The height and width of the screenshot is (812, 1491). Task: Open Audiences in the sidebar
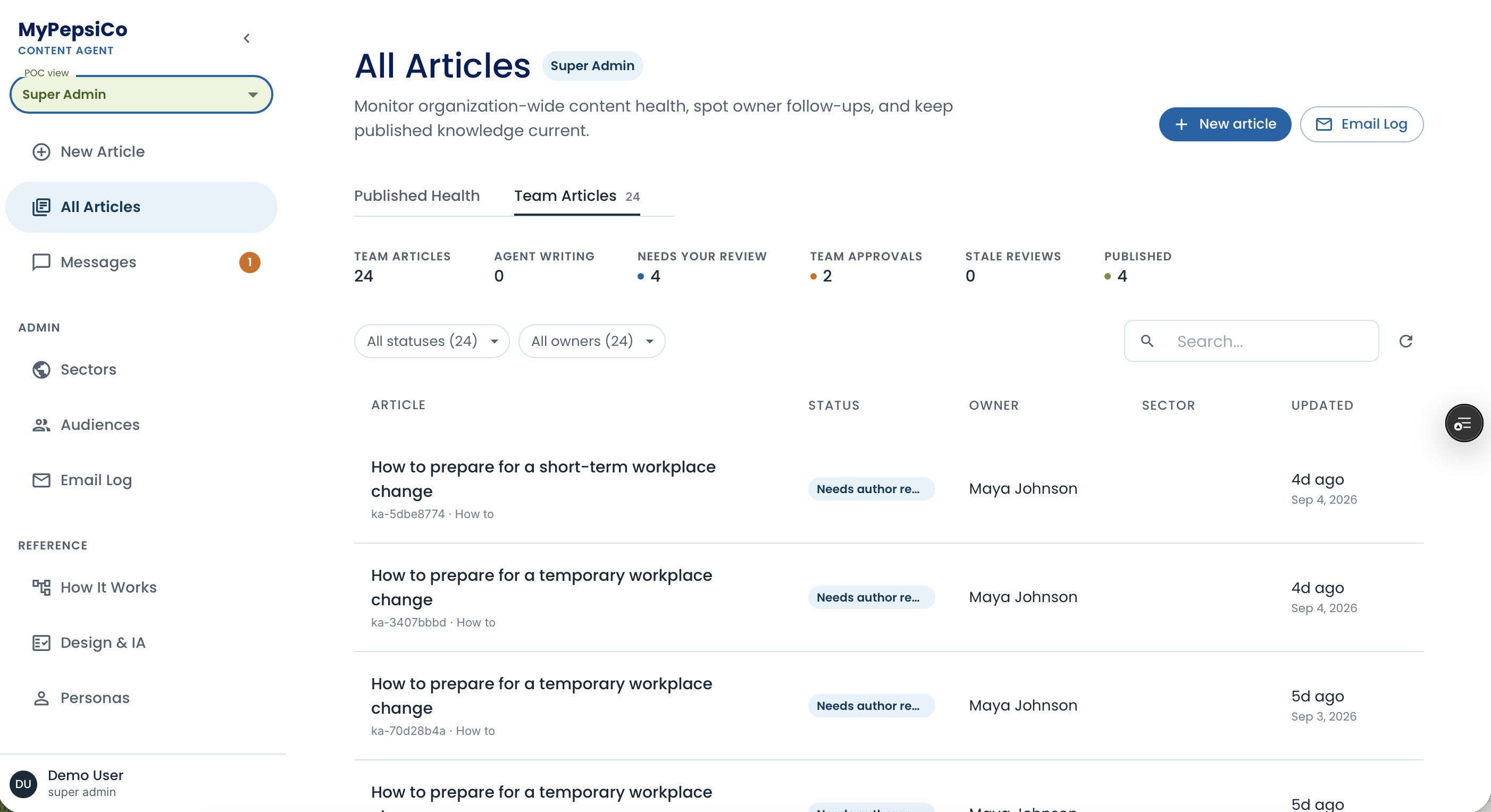[141, 425]
